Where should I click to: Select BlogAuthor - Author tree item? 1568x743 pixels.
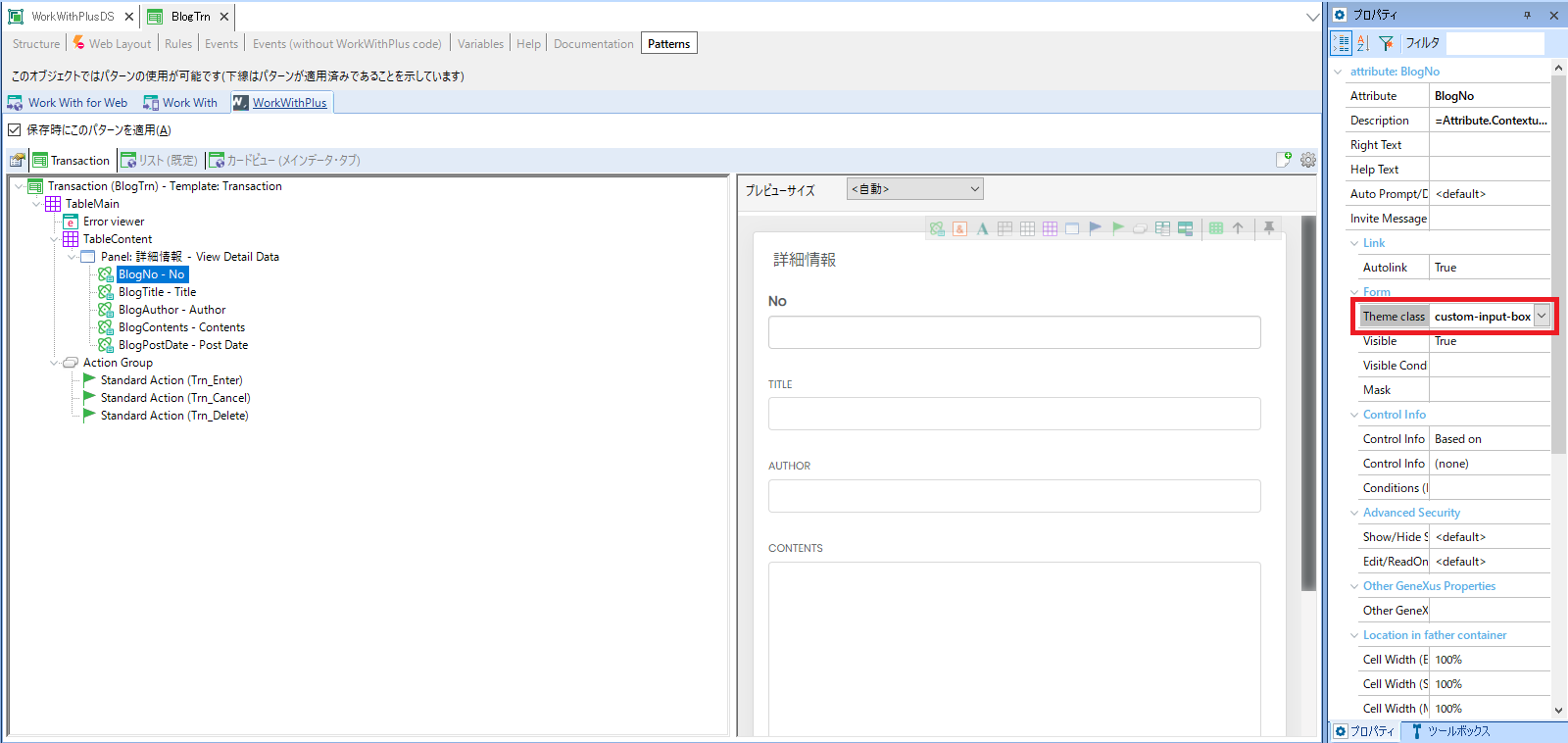click(x=171, y=310)
